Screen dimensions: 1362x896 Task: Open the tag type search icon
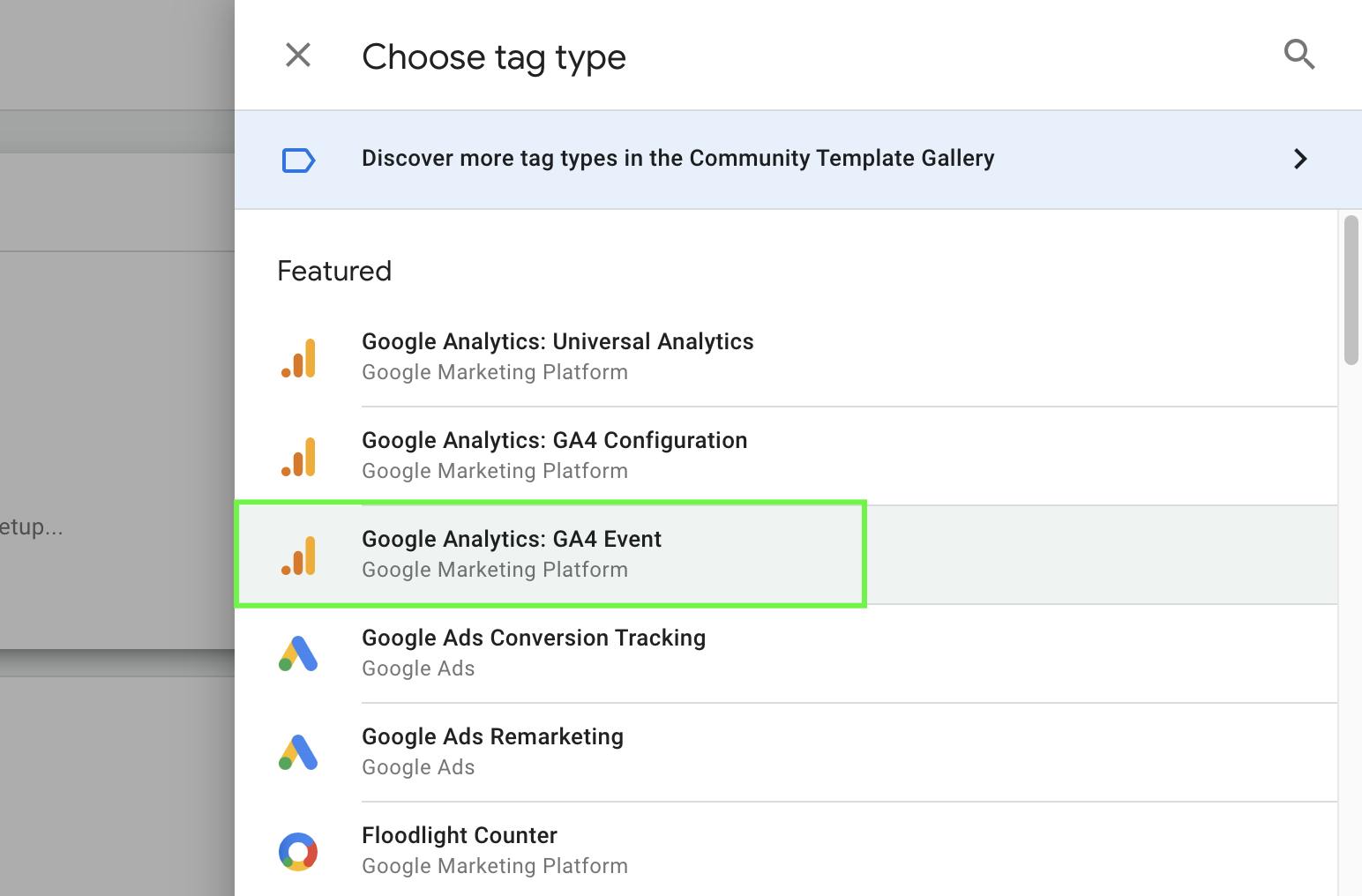click(1298, 55)
